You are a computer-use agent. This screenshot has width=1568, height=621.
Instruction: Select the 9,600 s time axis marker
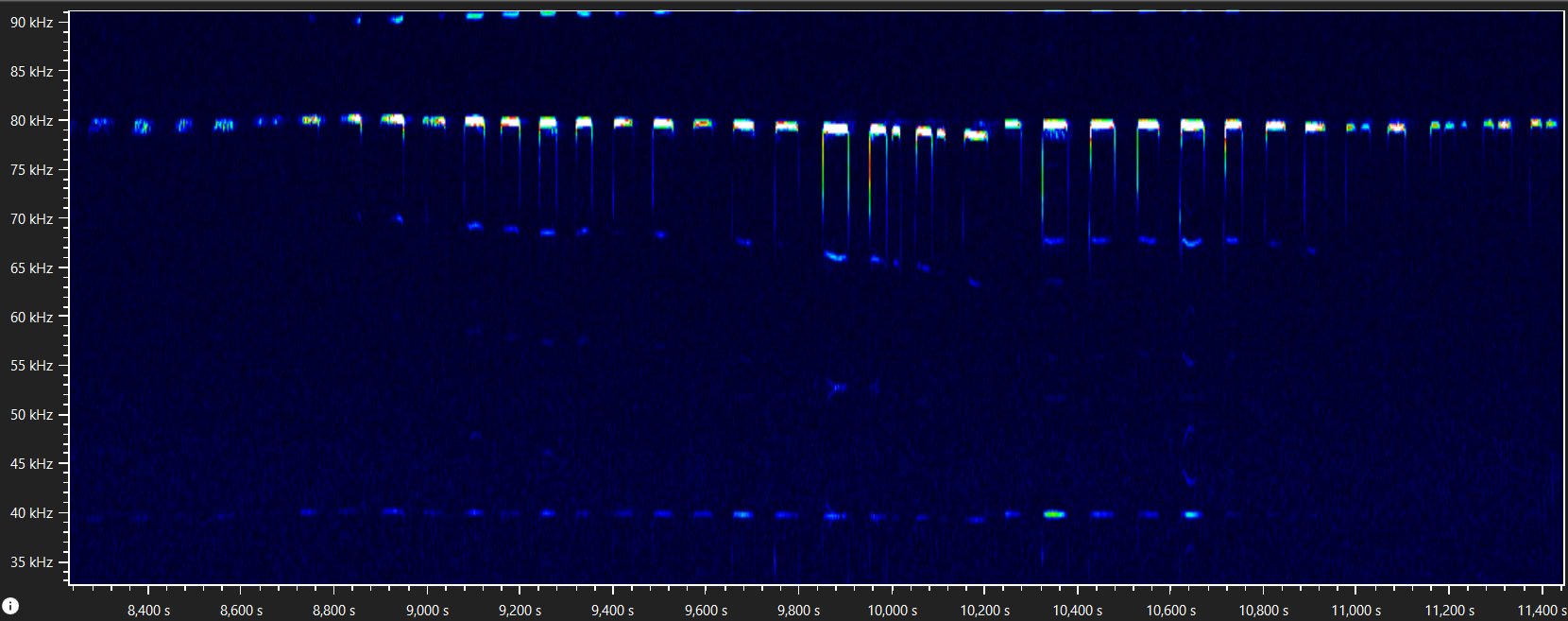click(707, 611)
